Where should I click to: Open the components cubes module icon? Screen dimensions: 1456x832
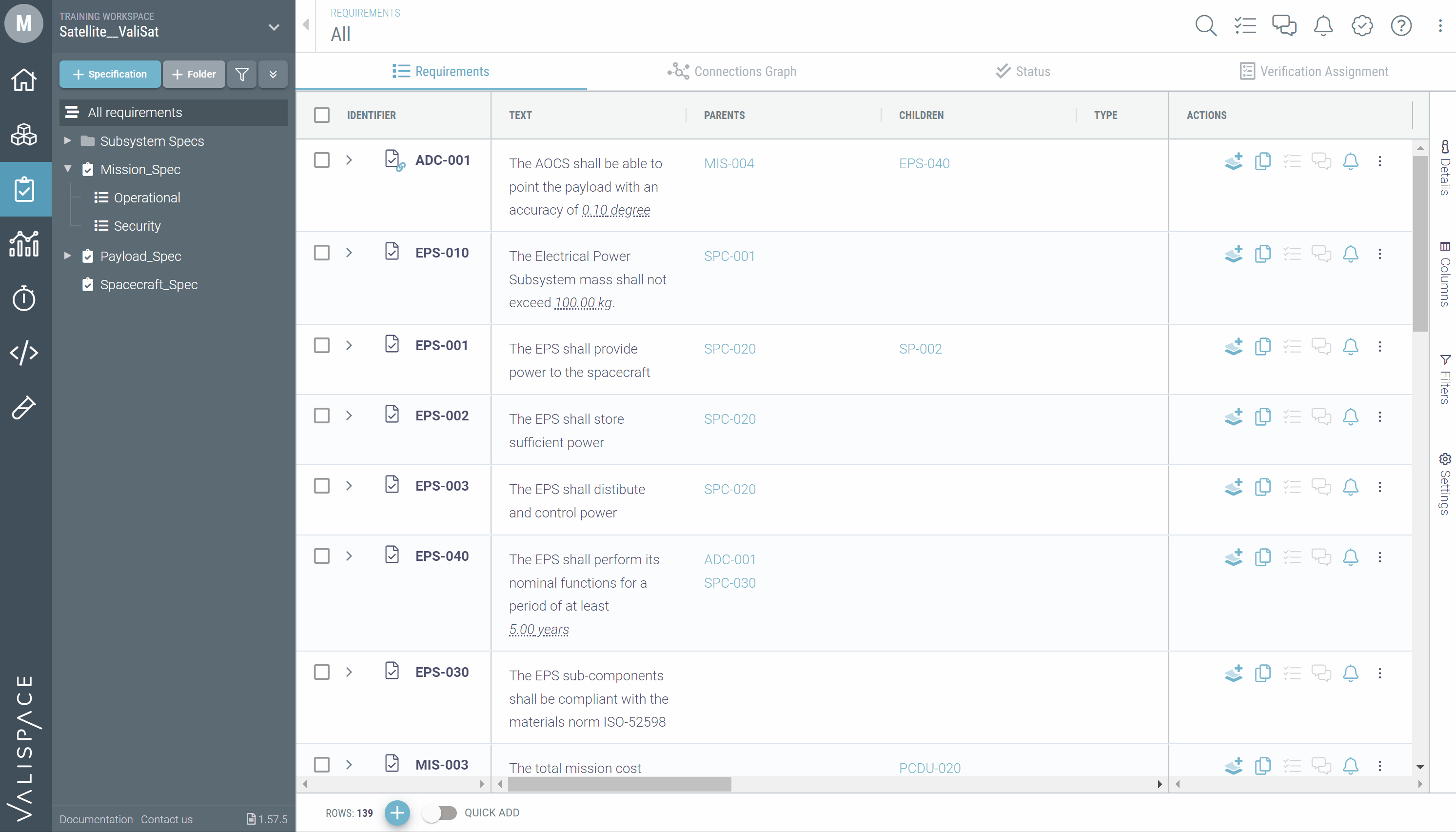click(24, 135)
